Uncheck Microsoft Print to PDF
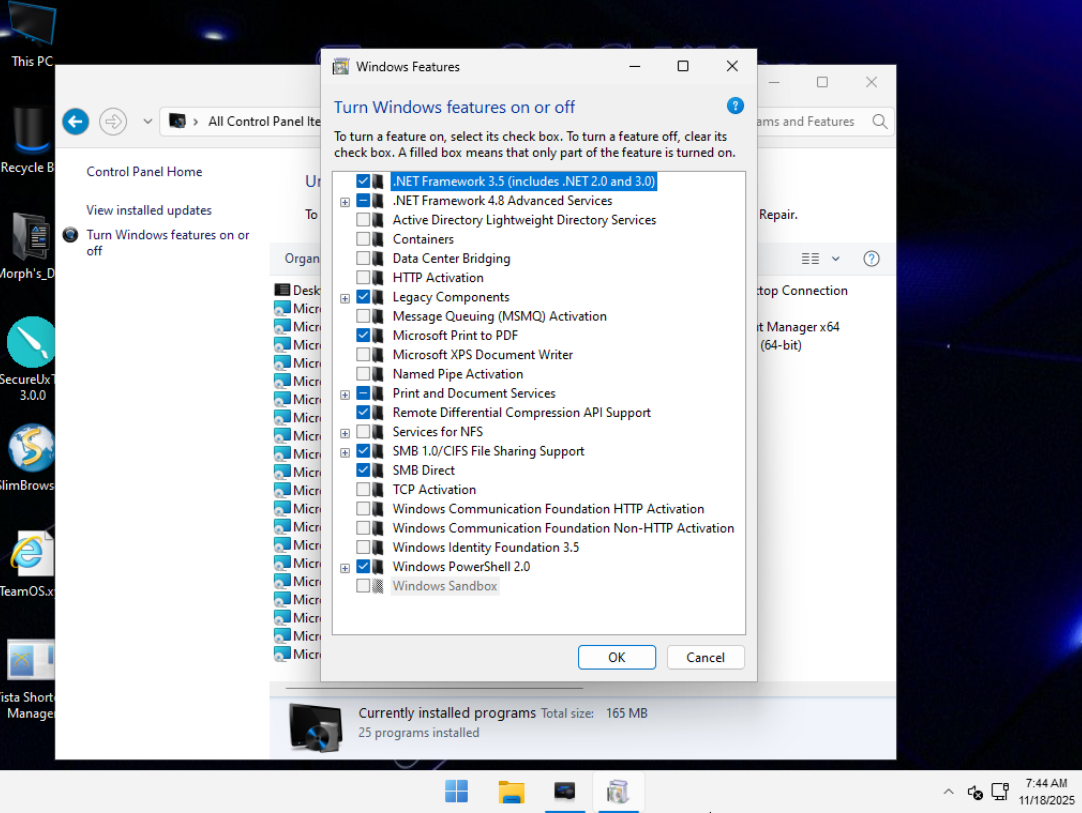1082x813 pixels. click(x=363, y=335)
